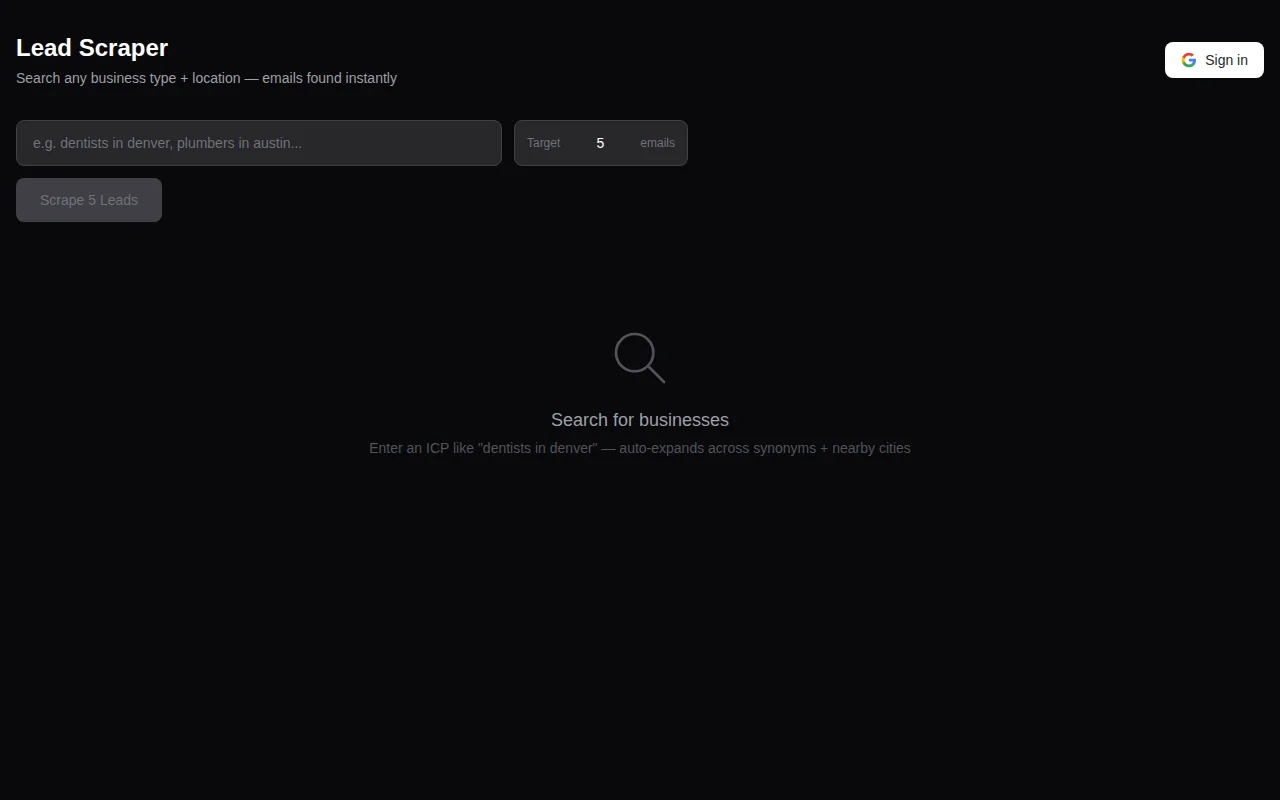This screenshot has width=1280, height=800.
Task: Select the target emails number field
Action: (600, 143)
